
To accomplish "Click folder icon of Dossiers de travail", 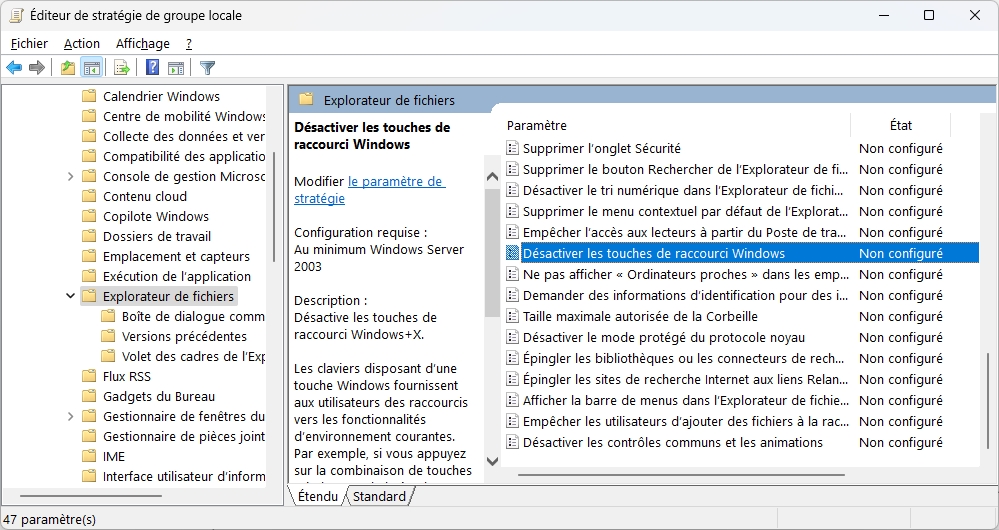I will point(89,236).
